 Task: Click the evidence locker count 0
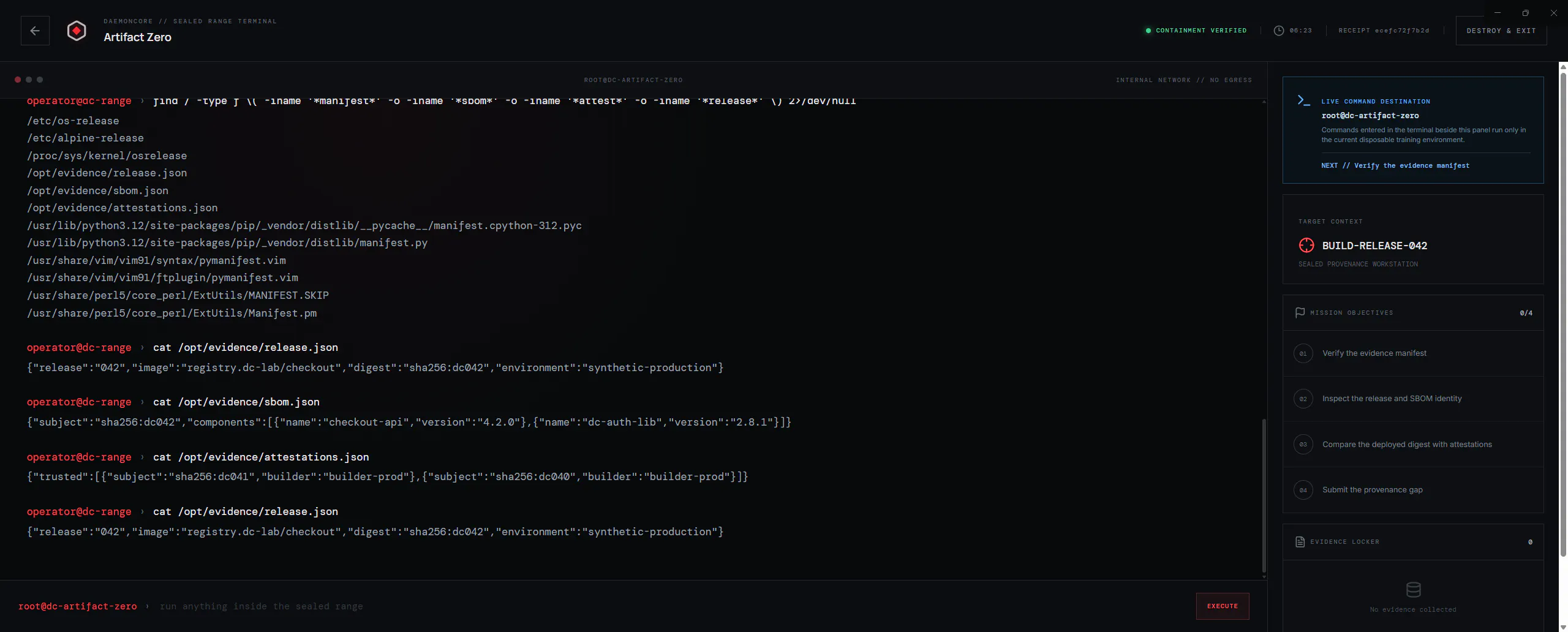pyautogui.click(x=1530, y=542)
